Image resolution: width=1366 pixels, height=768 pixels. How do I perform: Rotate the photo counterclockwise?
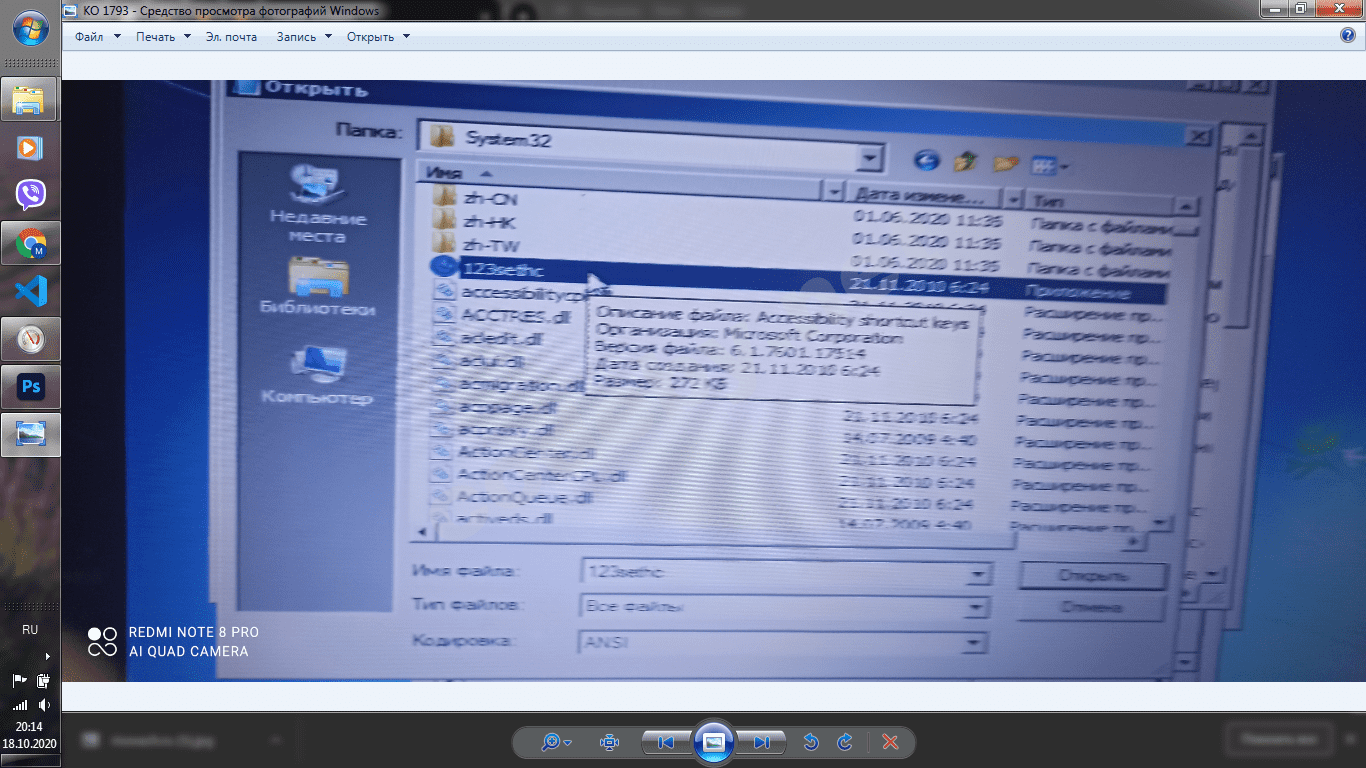(811, 742)
